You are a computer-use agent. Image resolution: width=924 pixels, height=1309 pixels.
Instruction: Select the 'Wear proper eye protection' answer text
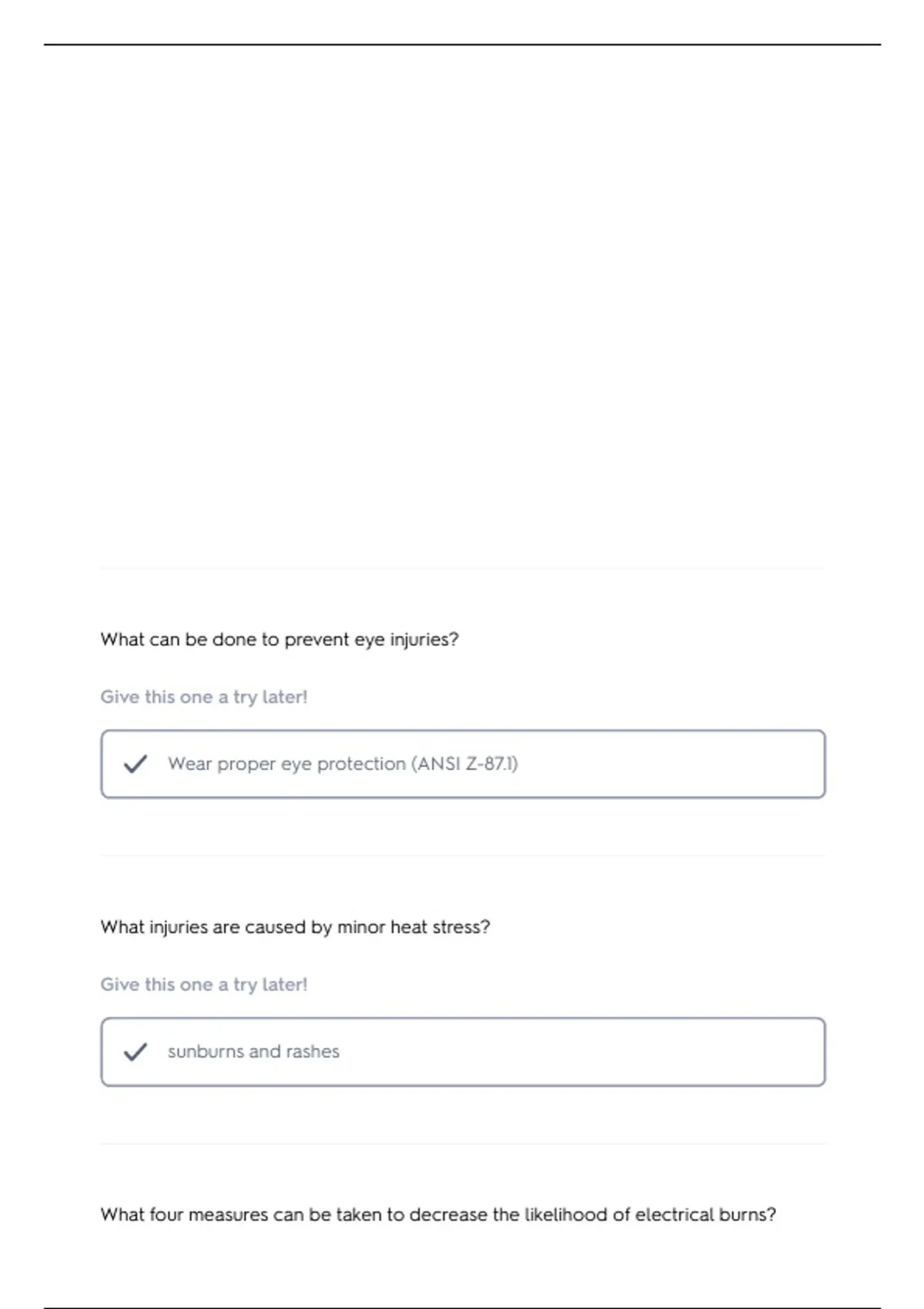(343, 764)
